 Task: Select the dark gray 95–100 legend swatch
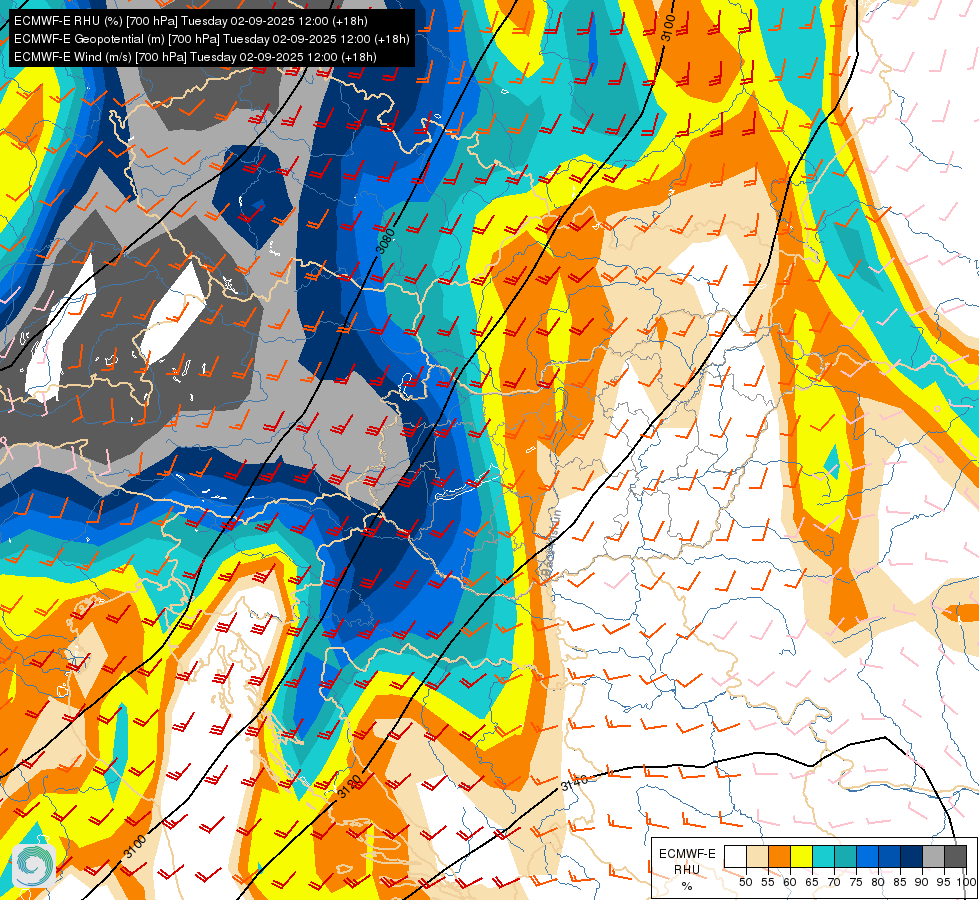(955, 856)
